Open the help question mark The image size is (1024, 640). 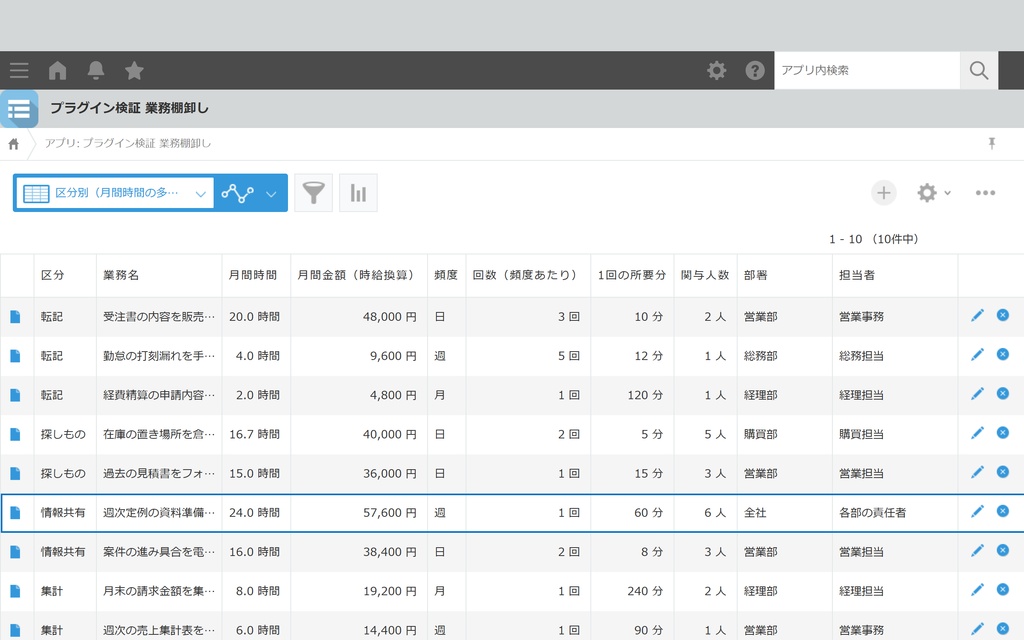[755, 71]
